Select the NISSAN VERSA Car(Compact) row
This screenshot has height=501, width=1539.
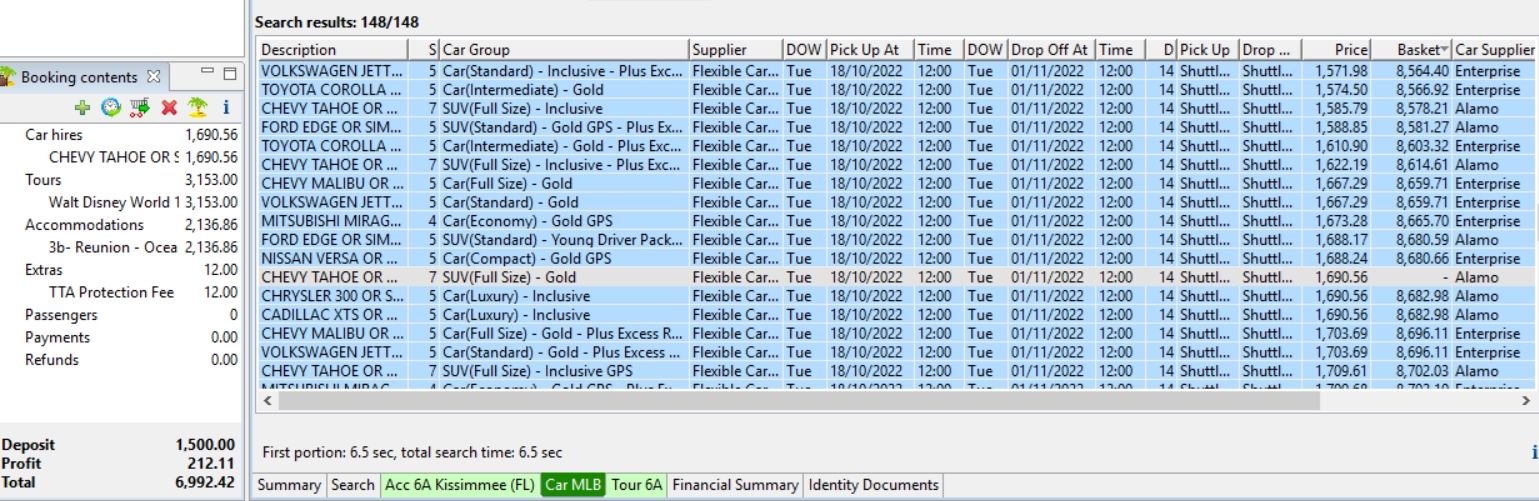[x=897, y=258]
